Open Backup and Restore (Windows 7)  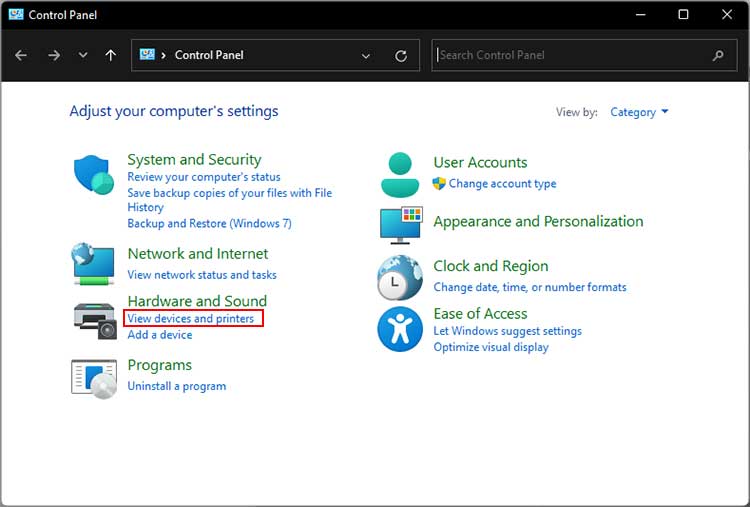[209, 223]
